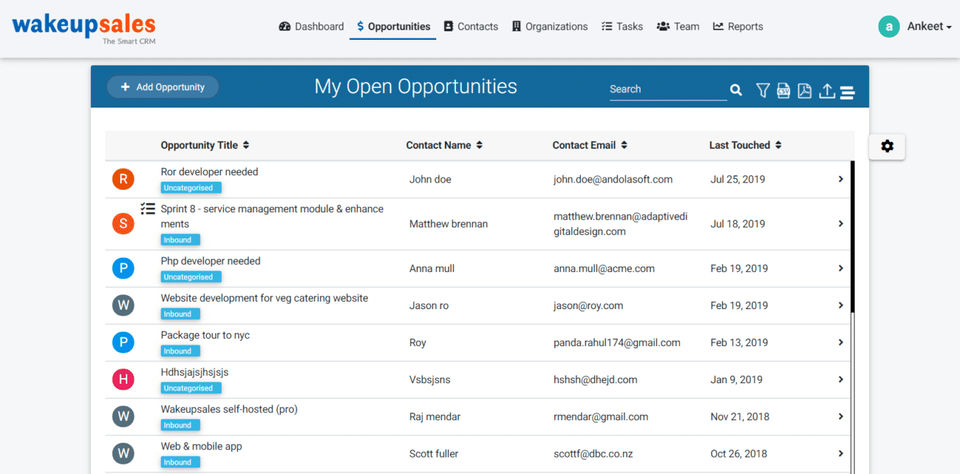
Task: Focus the Search input field
Action: (667, 89)
